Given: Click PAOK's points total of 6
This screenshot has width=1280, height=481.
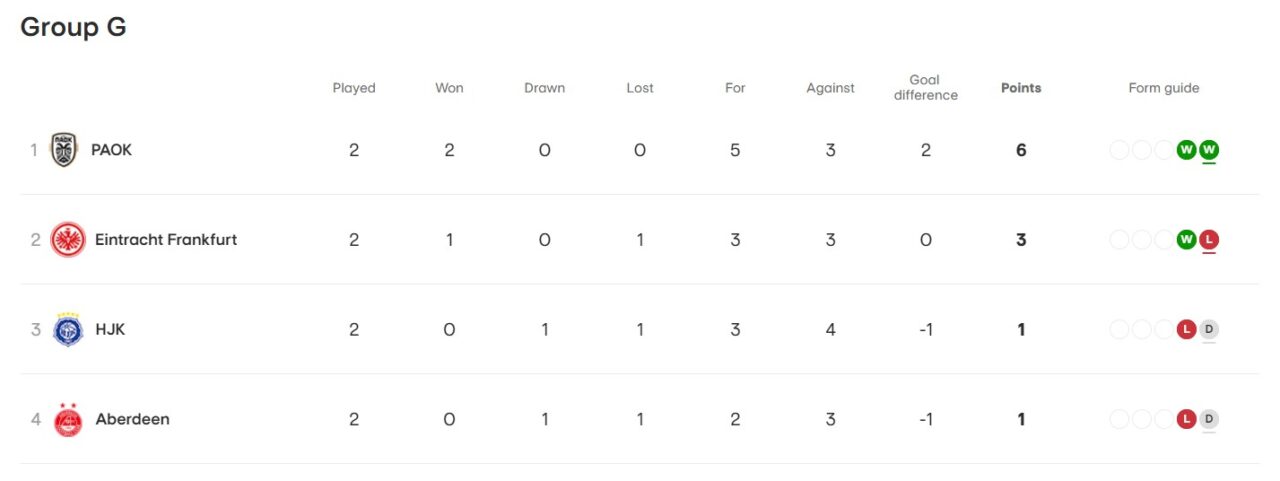Looking at the screenshot, I should click(1021, 150).
